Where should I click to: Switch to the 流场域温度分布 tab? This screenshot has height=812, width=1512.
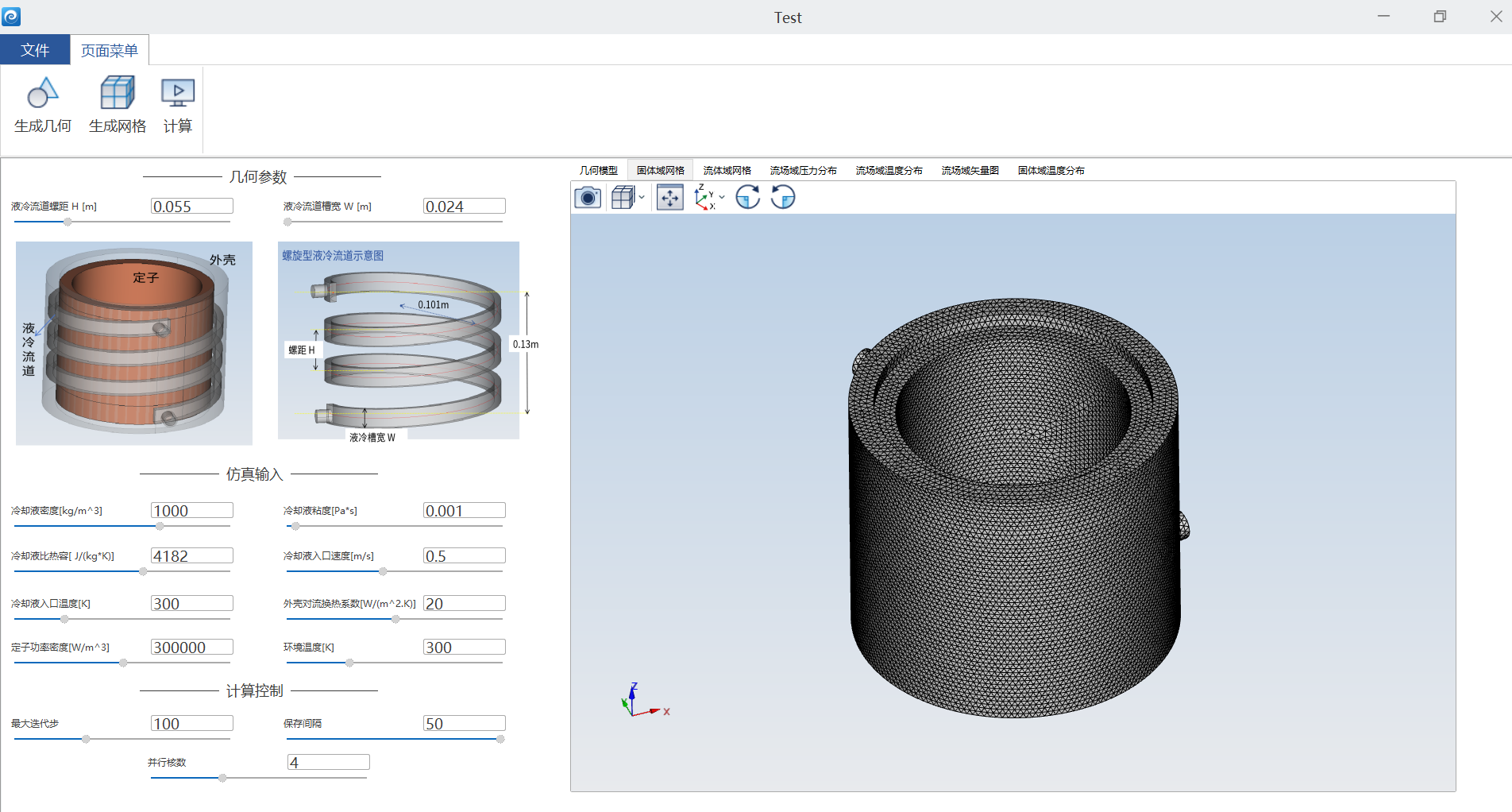pos(889,170)
